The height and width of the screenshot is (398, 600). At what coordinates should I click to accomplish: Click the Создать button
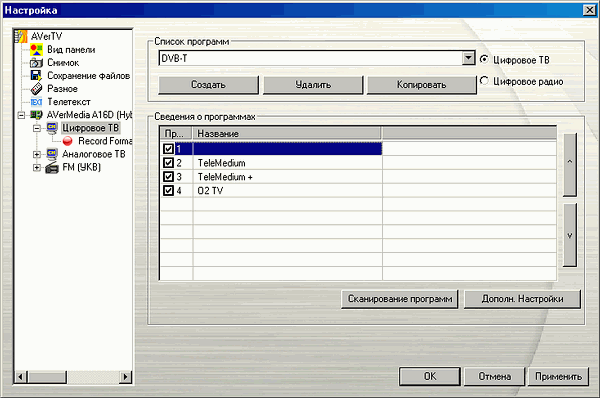(209, 85)
